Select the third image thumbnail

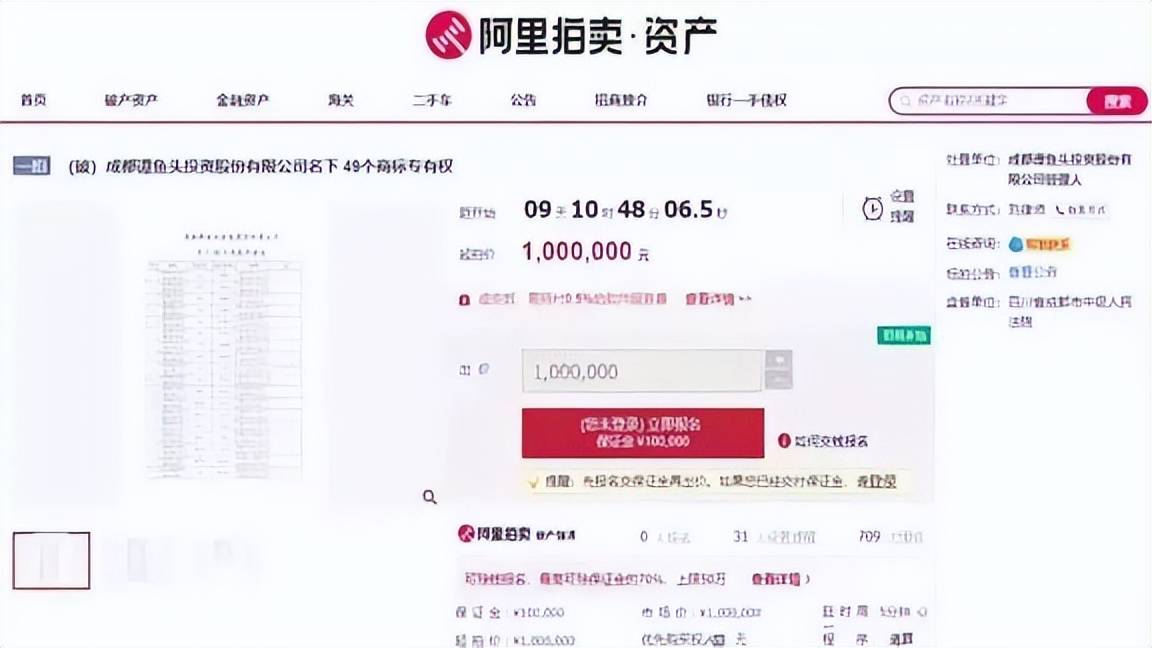[x=224, y=561]
